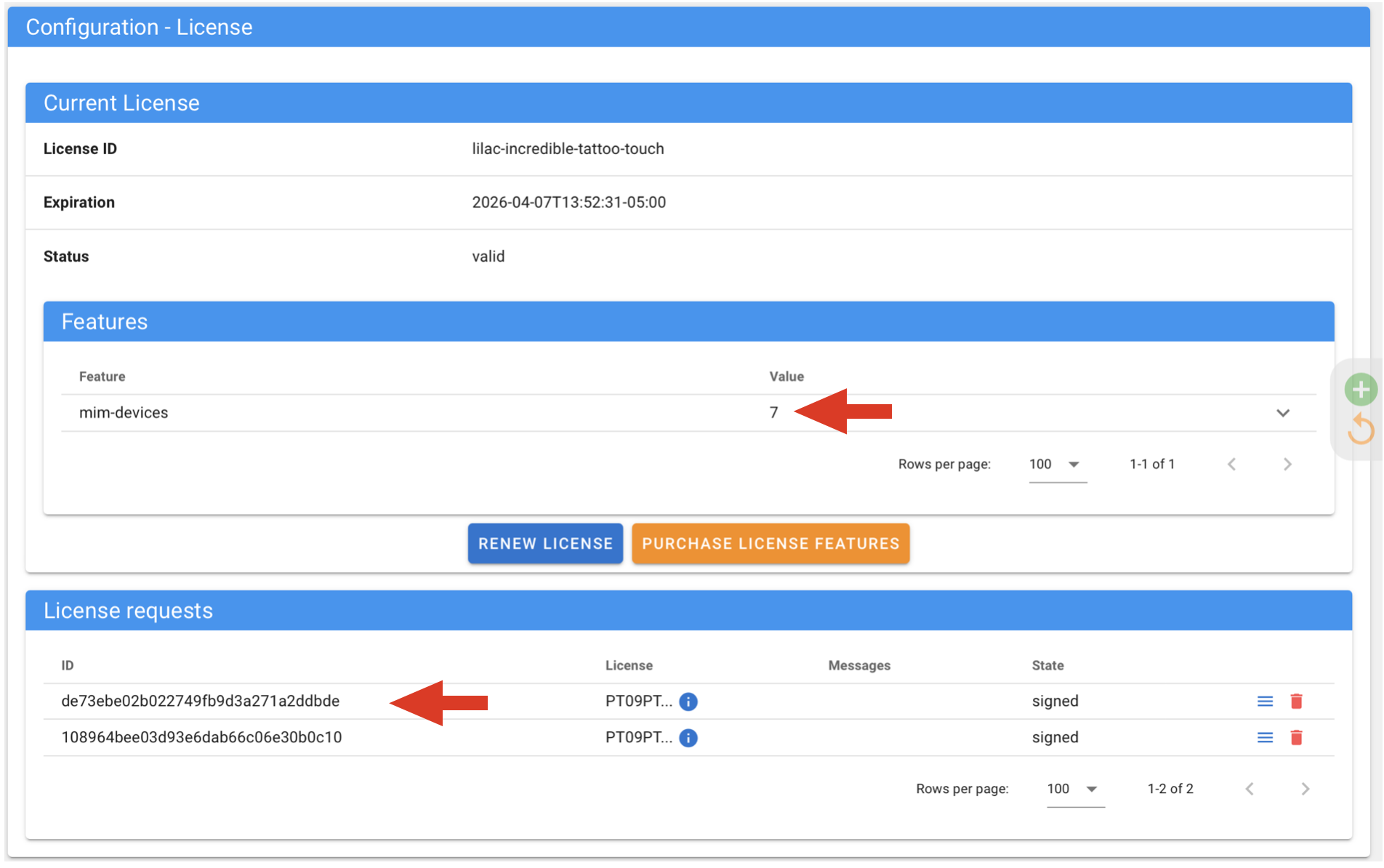Viewport: 1384px width, 868px height.
Task: Delete the de73ebe02b license request
Action: (x=1296, y=702)
